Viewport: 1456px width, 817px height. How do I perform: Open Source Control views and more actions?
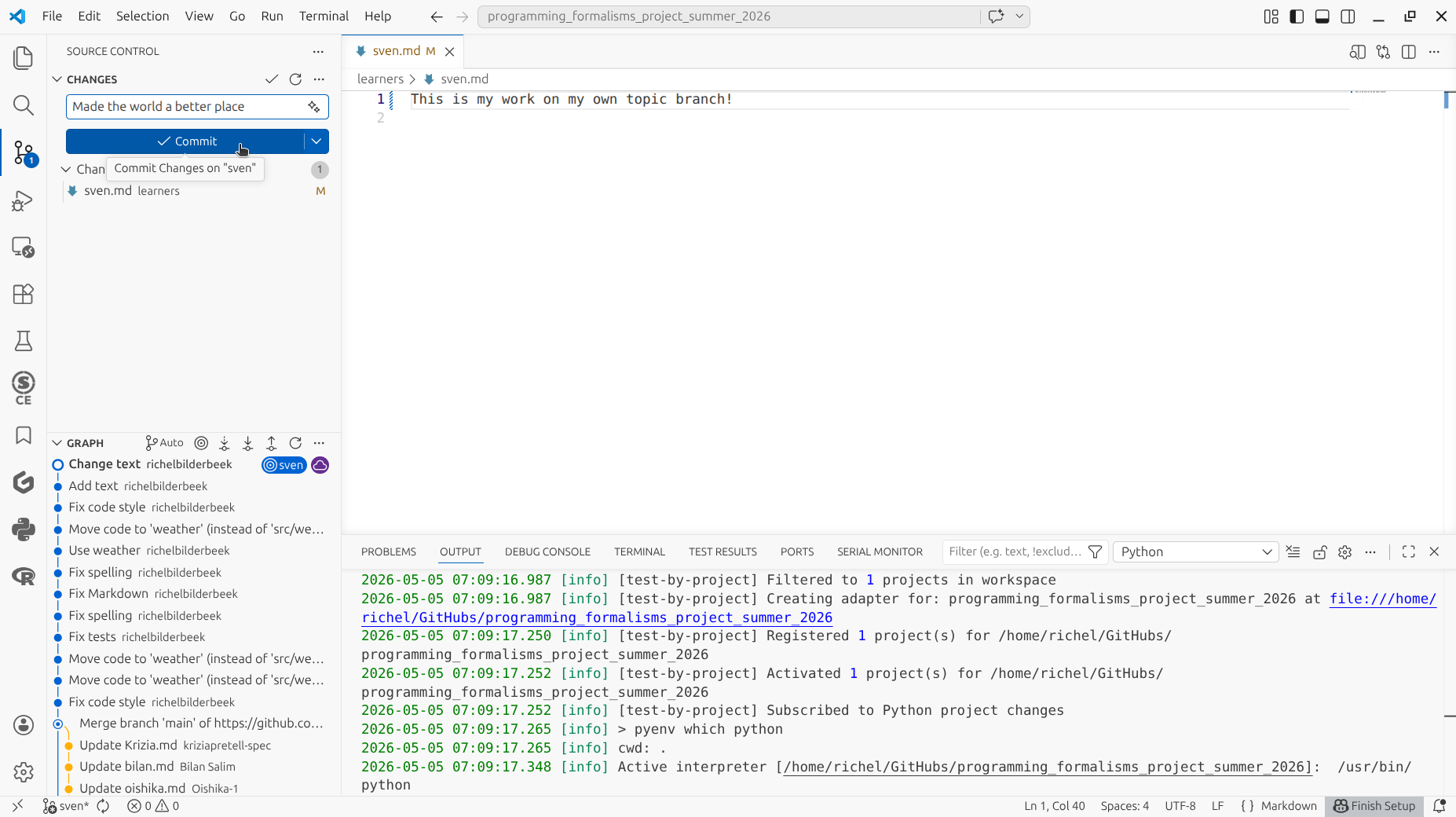point(318,52)
